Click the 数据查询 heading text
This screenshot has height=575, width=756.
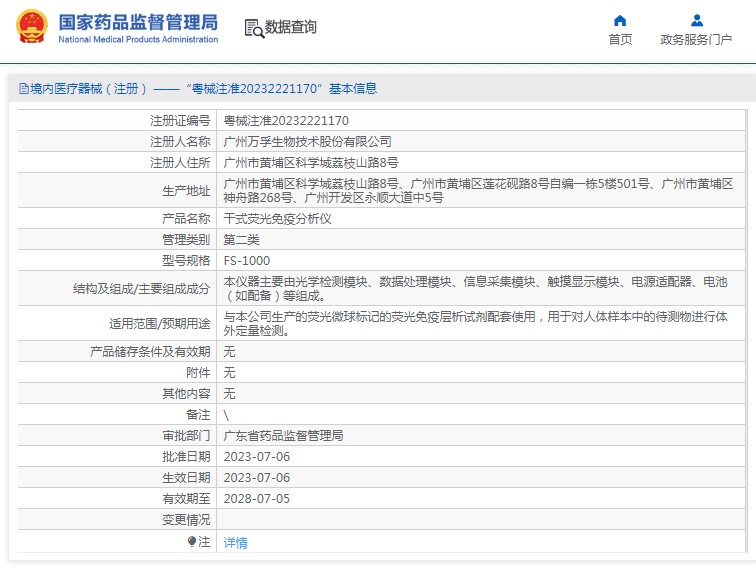(290, 28)
